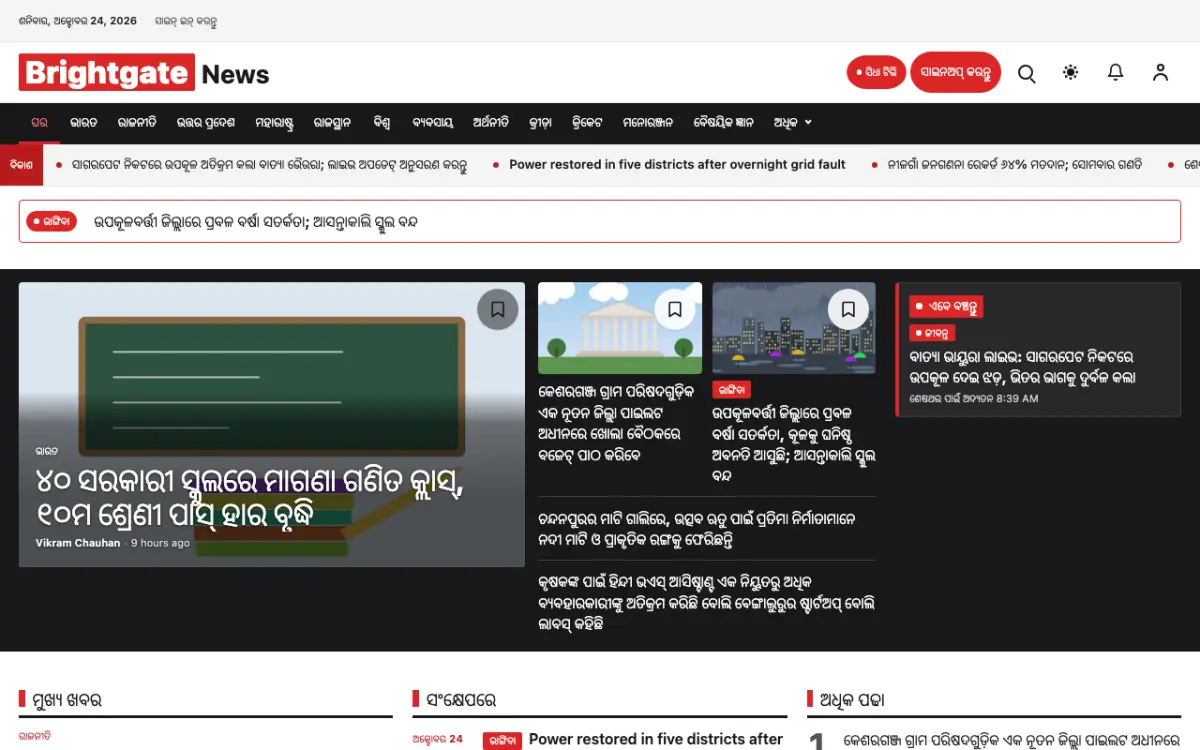Image resolution: width=1200 pixels, height=750 pixels.
Task: Open the search magnifier icon
Action: [x=1026, y=73]
